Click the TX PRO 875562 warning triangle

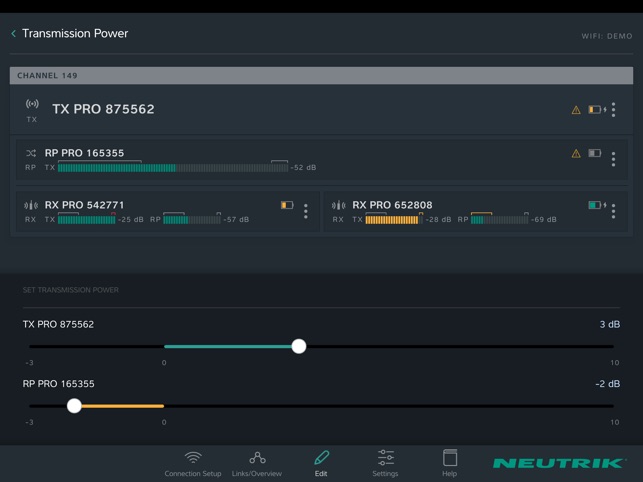pyautogui.click(x=576, y=110)
